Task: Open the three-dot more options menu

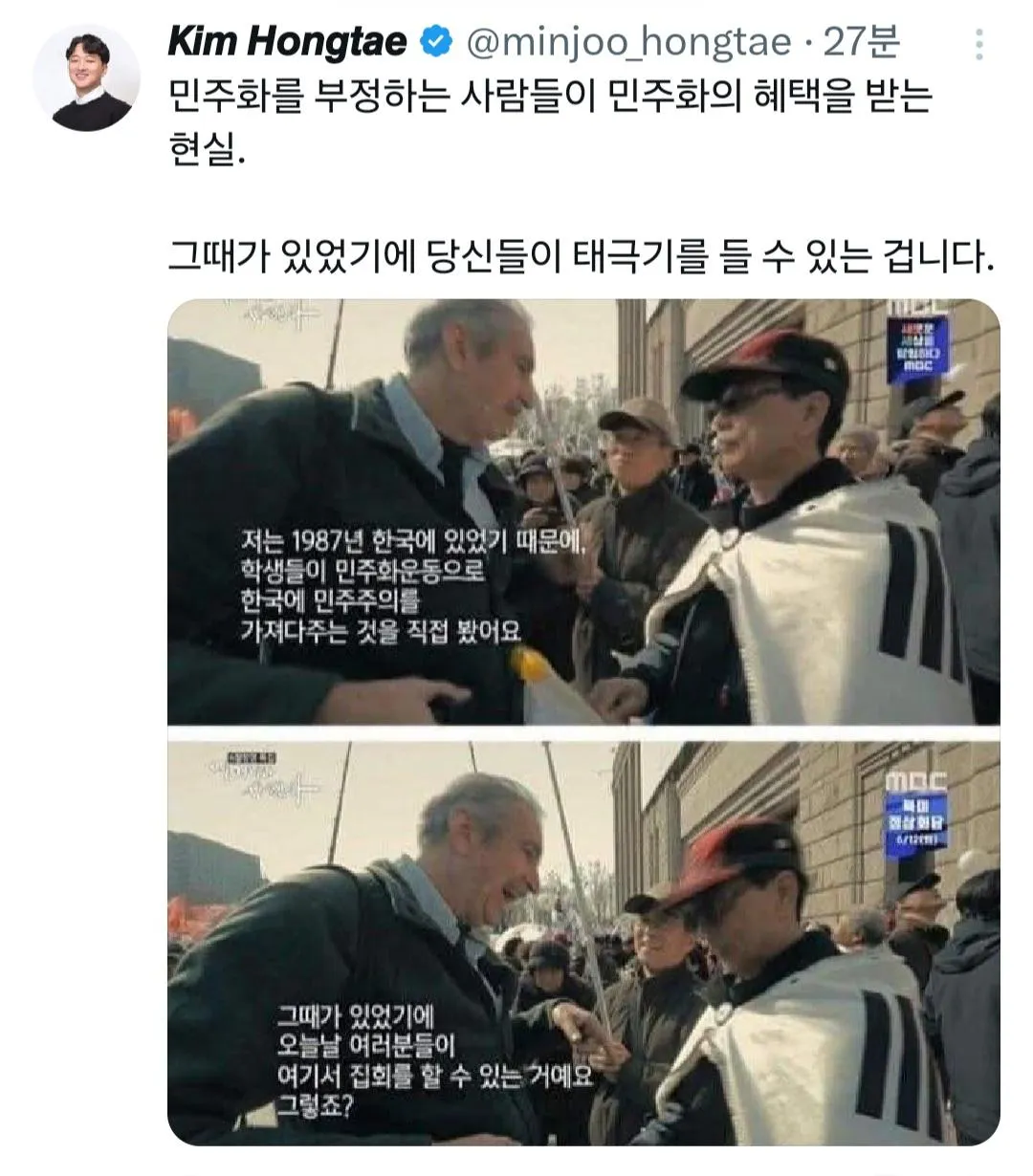Action: (978, 44)
